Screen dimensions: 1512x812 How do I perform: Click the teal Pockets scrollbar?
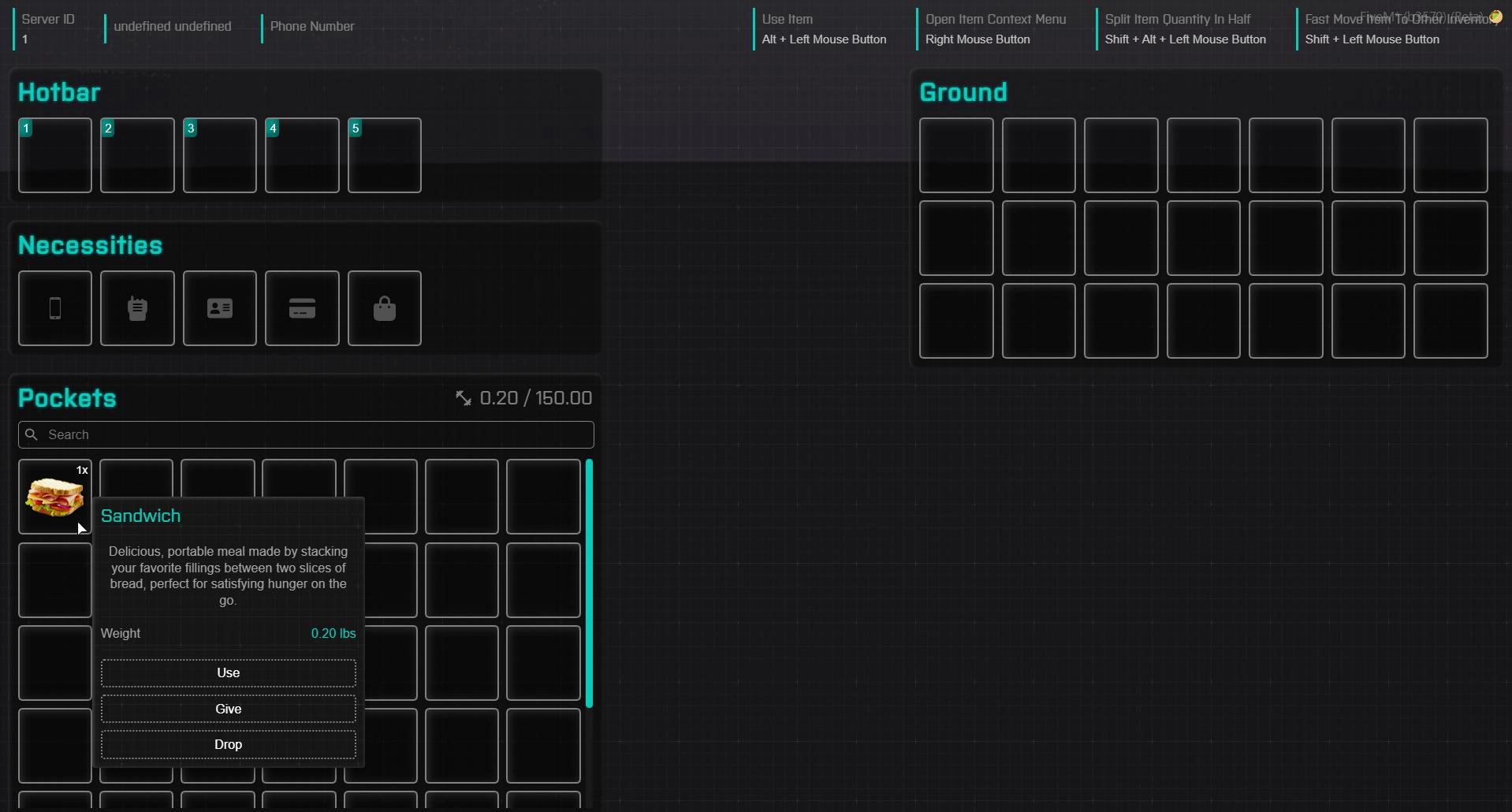[589, 583]
